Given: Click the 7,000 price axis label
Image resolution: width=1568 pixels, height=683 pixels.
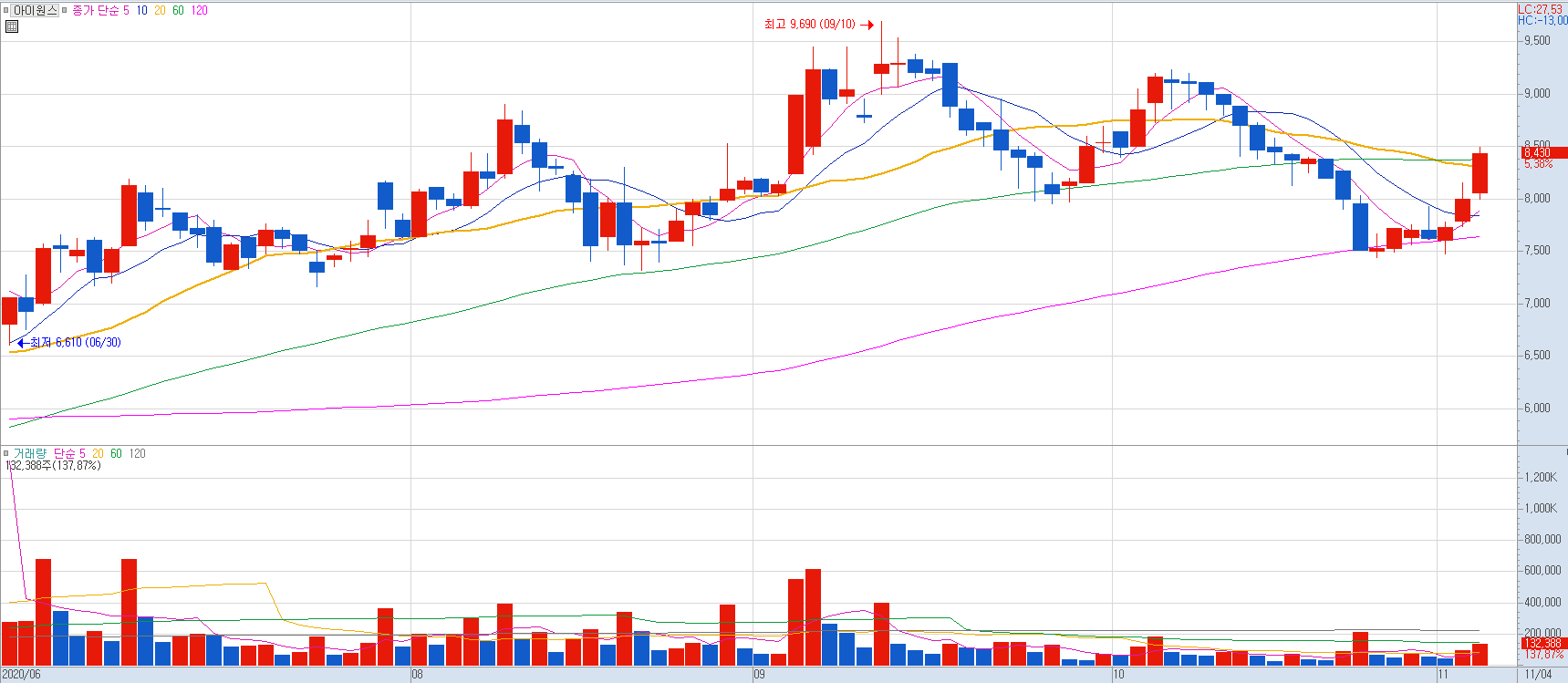Looking at the screenshot, I should [1537, 304].
